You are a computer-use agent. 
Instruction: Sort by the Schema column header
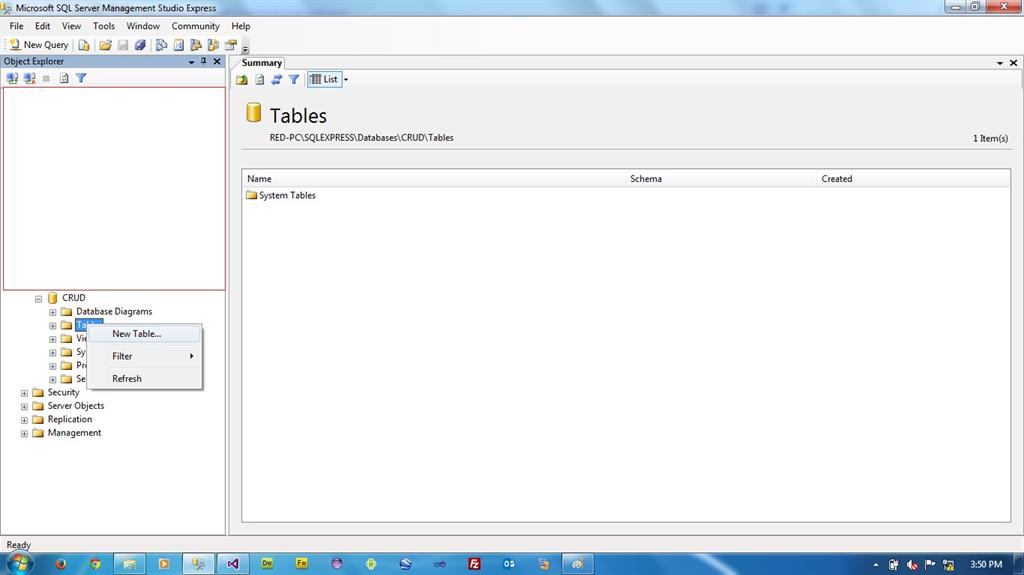coord(721,179)
